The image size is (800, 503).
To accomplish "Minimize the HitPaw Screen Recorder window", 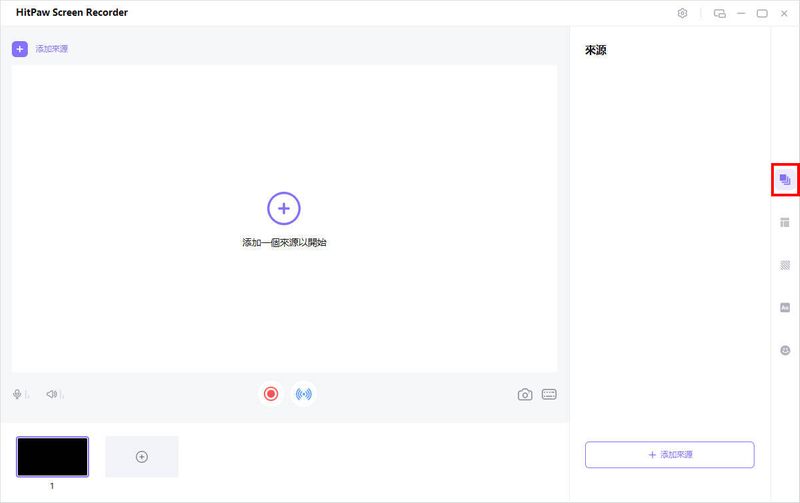I will 741,14.
